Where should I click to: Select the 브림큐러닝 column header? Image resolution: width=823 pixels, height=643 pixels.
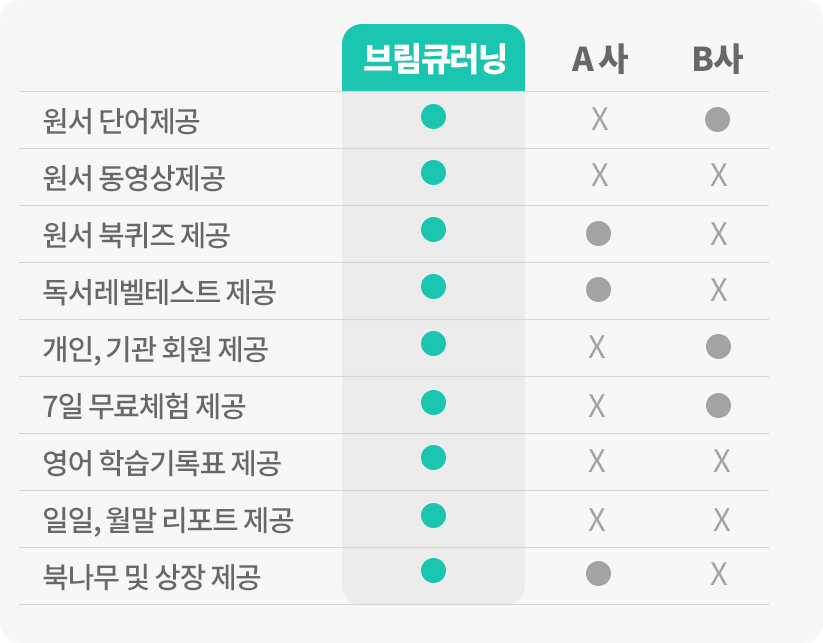pos(434,58)
